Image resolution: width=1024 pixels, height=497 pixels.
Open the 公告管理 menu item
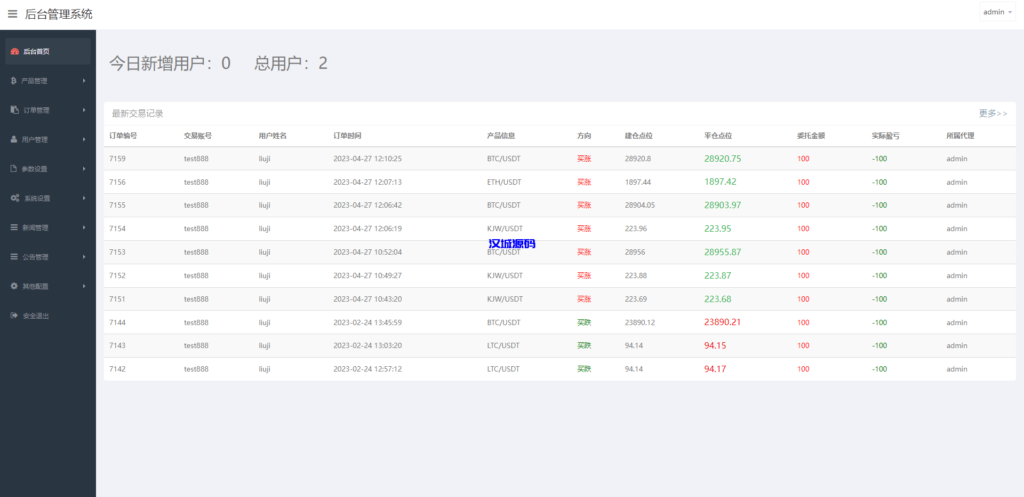pos(36,257)
